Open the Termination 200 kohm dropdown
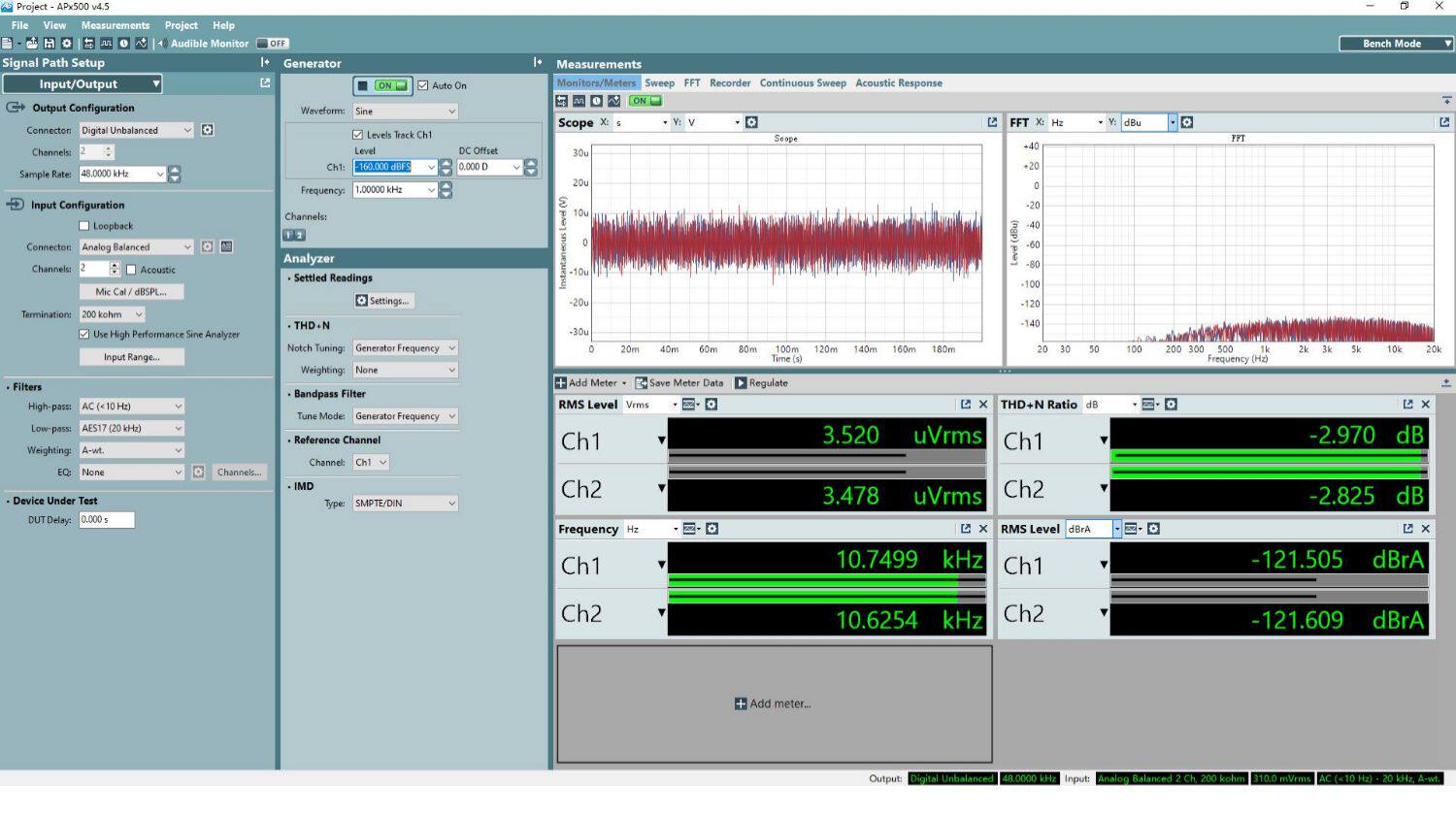Viewport: 1456px width, 814px height. pos(113,314)
